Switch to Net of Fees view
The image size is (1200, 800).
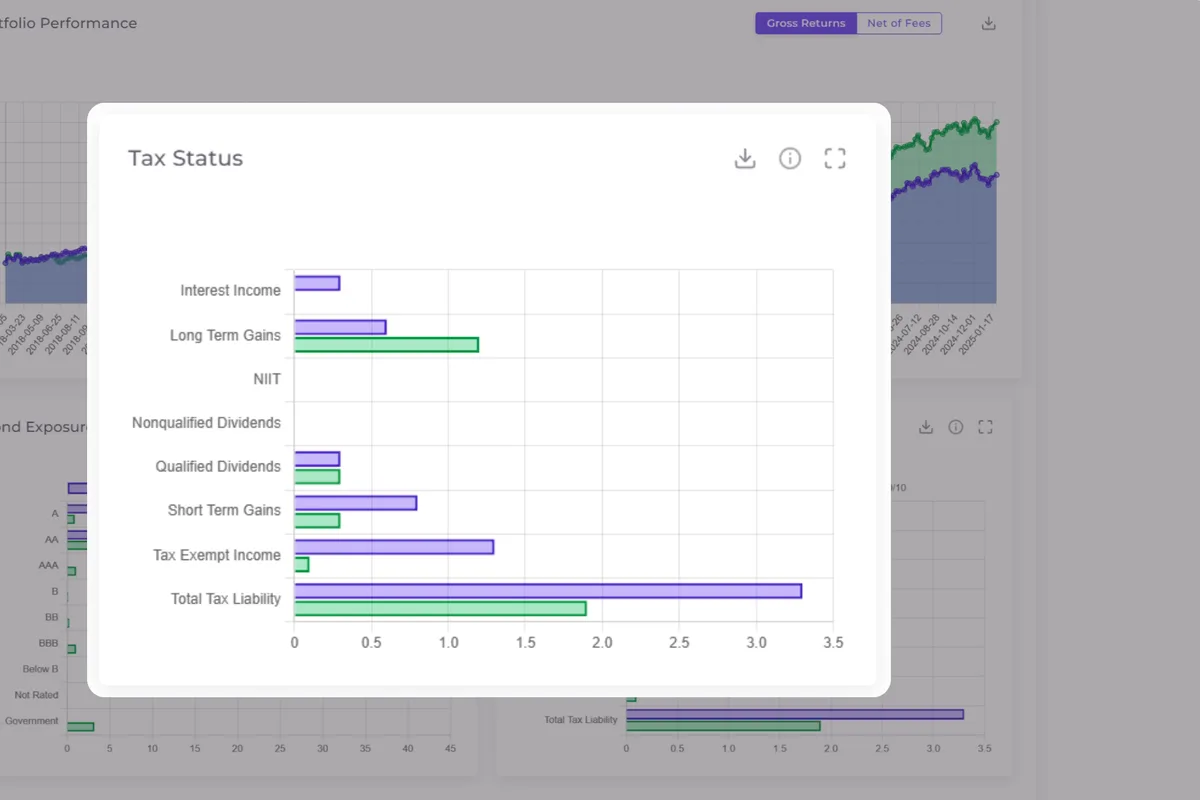coord(899,23)
